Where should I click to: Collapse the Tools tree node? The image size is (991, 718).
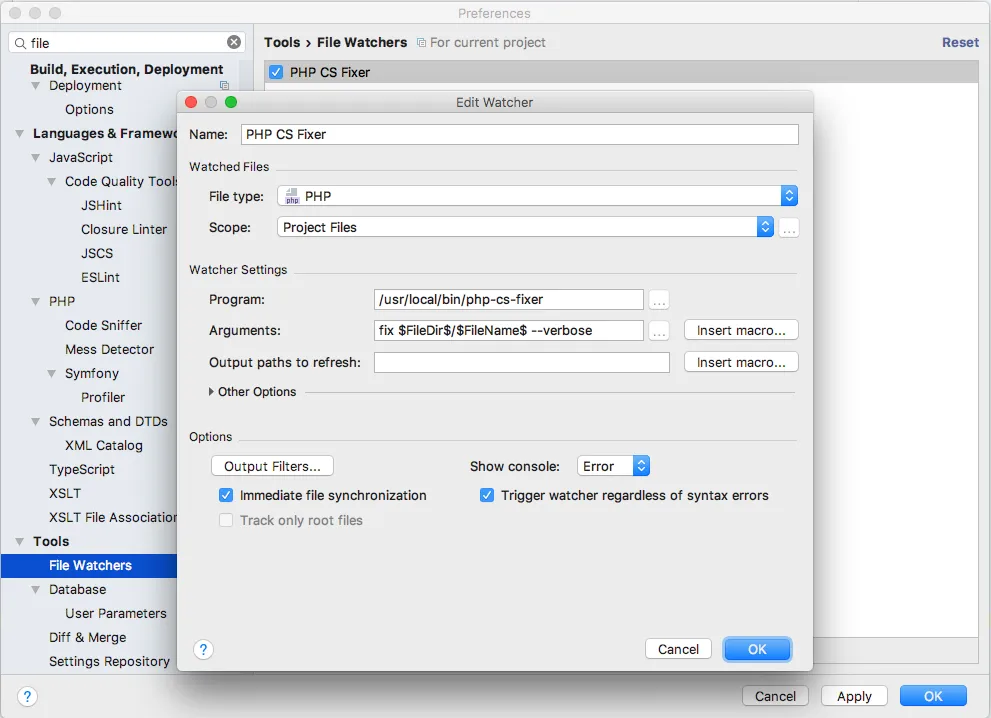(x=20, y=542)
